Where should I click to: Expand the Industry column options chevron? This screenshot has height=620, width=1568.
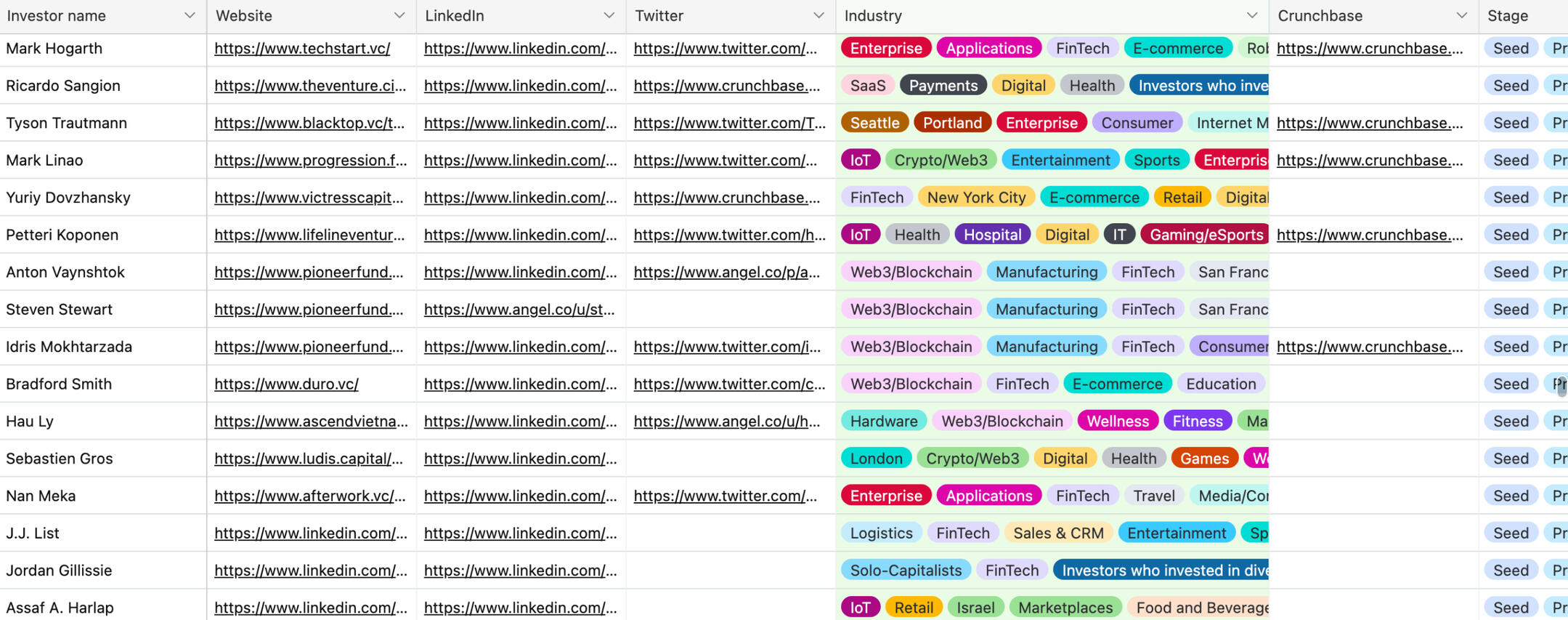click(x=1251, y=15)
